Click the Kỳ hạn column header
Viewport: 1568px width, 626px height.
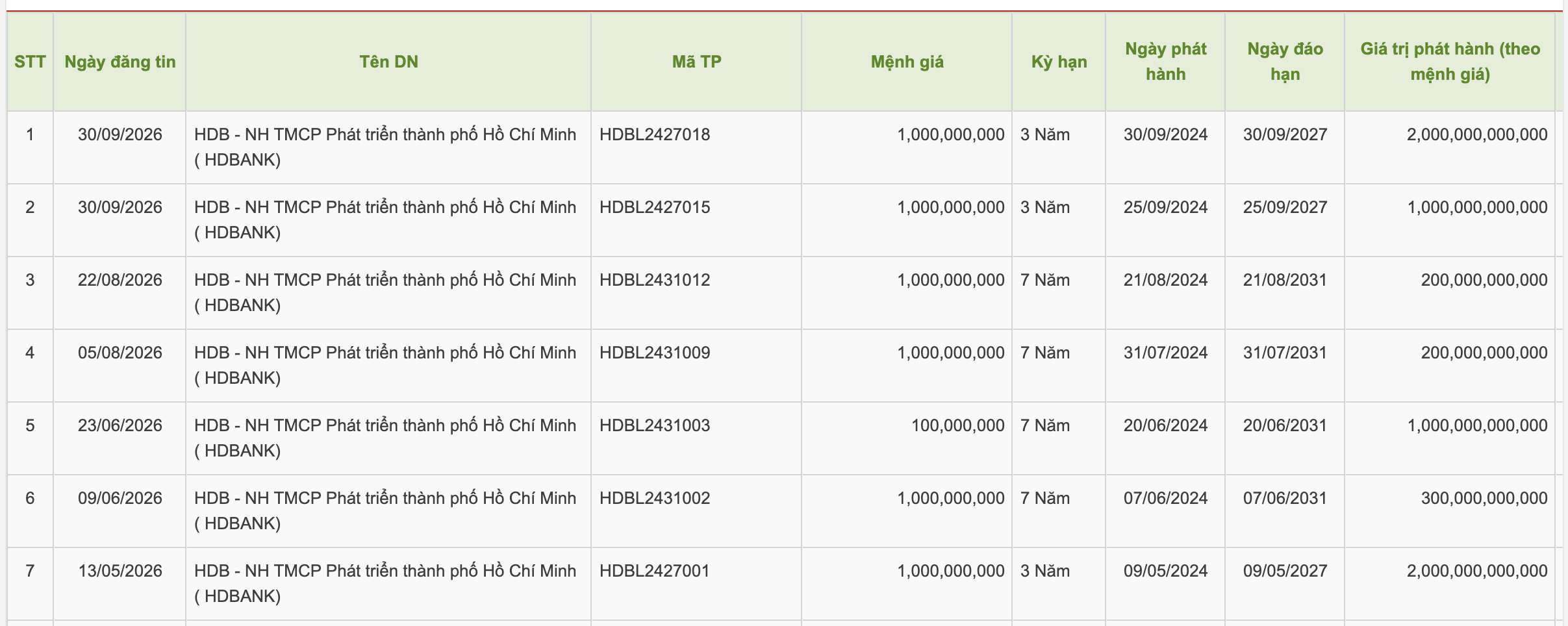(x=1059, y=62)
